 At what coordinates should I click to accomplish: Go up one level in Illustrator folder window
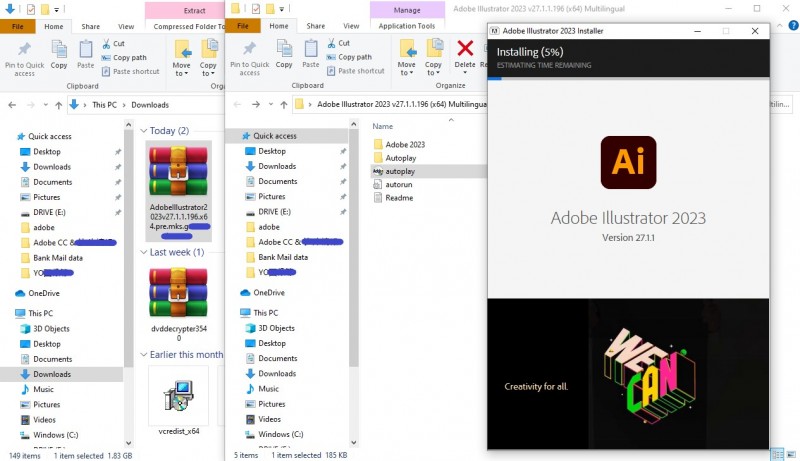[x=284, y=105]
